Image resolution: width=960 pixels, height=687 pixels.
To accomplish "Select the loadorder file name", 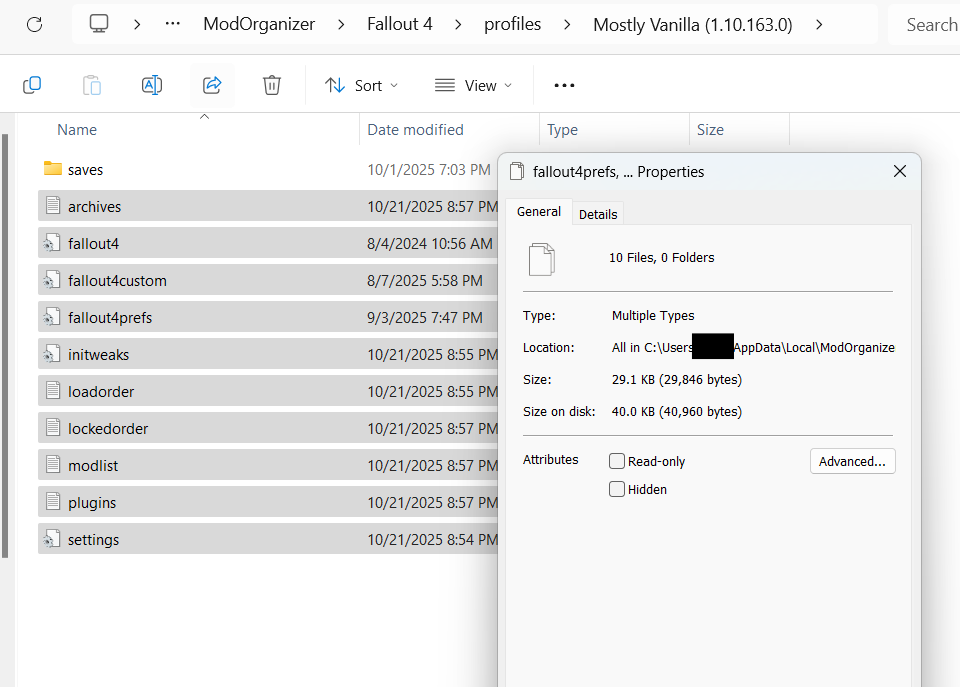I will [x=100, y=392].
